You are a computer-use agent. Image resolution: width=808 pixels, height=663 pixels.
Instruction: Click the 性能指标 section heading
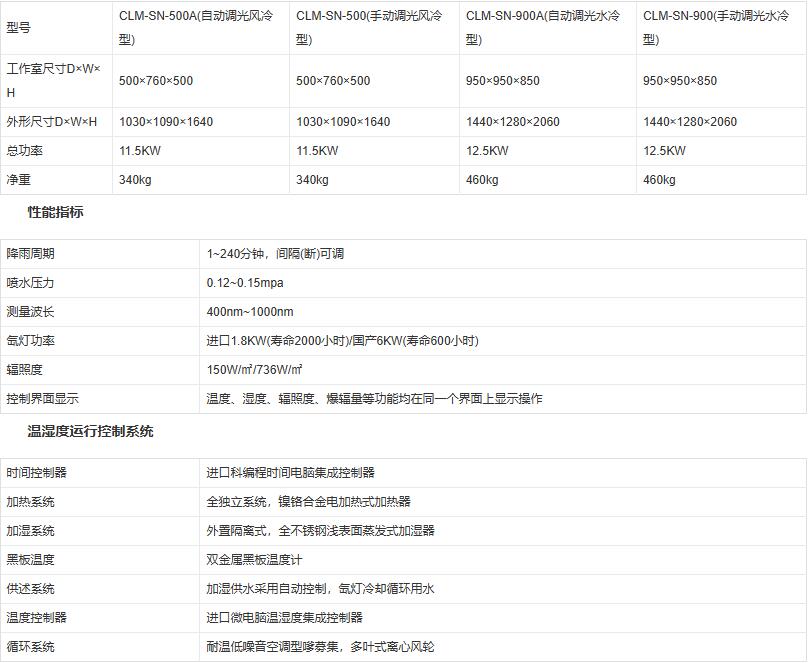click(x=55, y=212)
